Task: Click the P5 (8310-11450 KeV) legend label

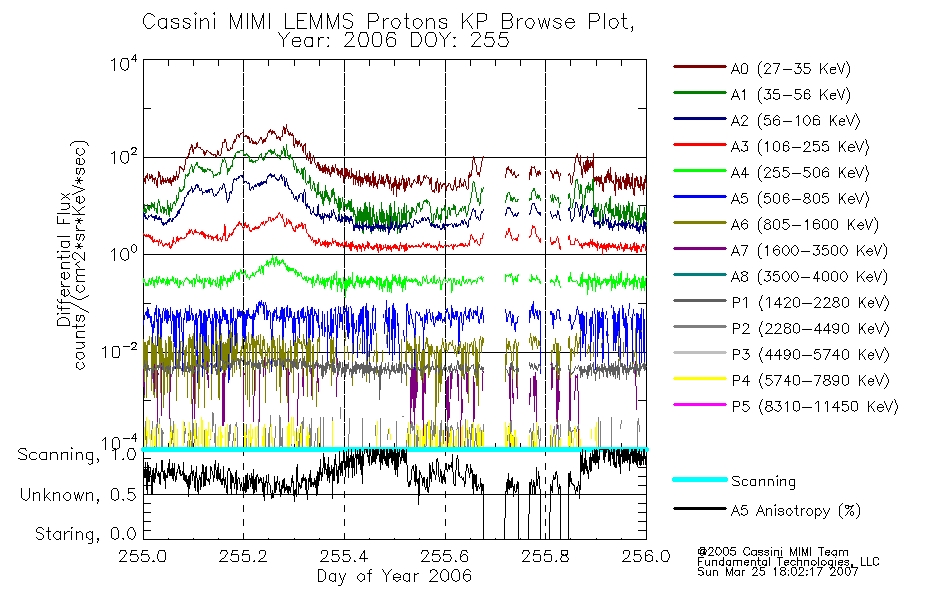Action: [x=815, y=407]
